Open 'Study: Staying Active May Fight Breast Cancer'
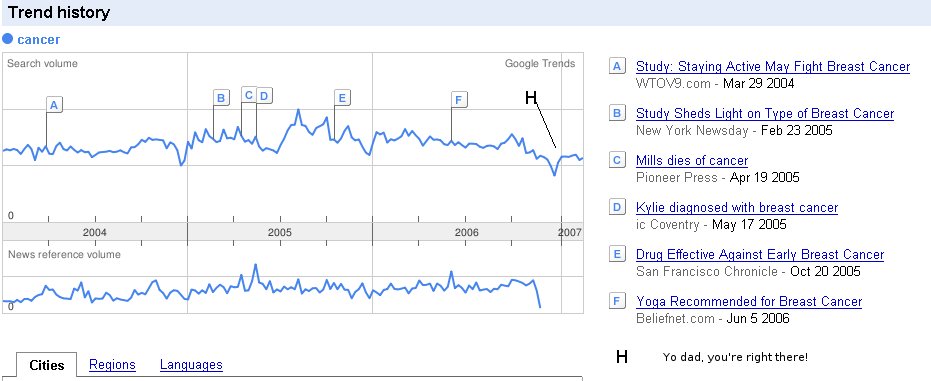 tap(772, 66)
